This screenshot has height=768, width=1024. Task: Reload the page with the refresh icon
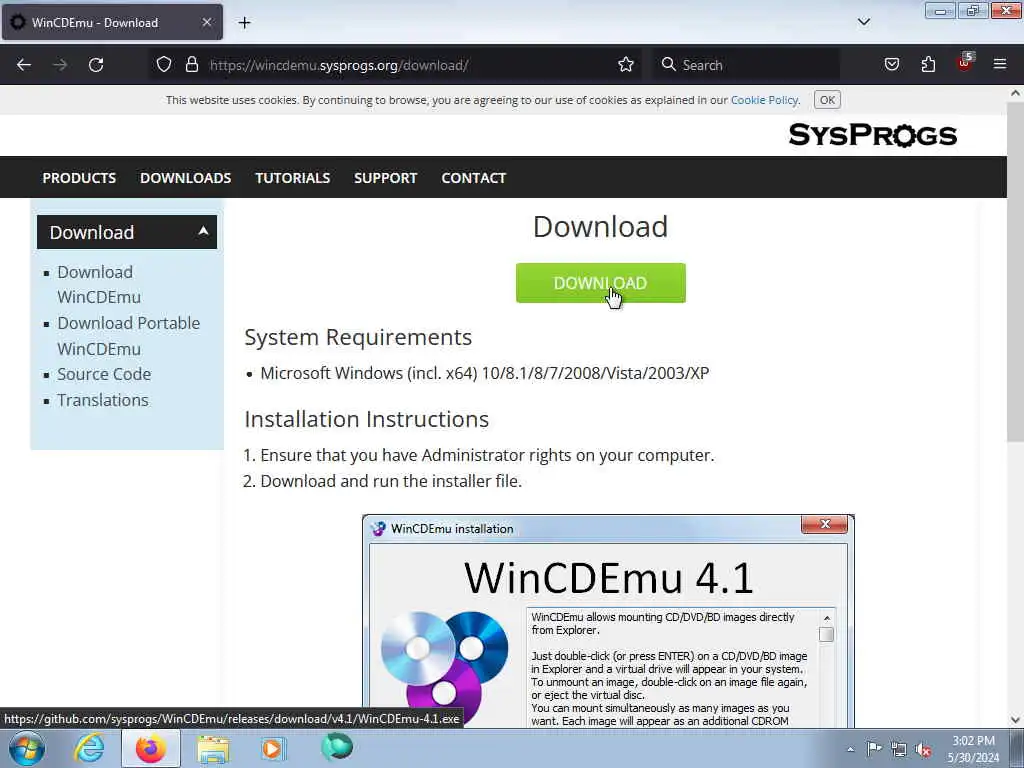[96, 65]
